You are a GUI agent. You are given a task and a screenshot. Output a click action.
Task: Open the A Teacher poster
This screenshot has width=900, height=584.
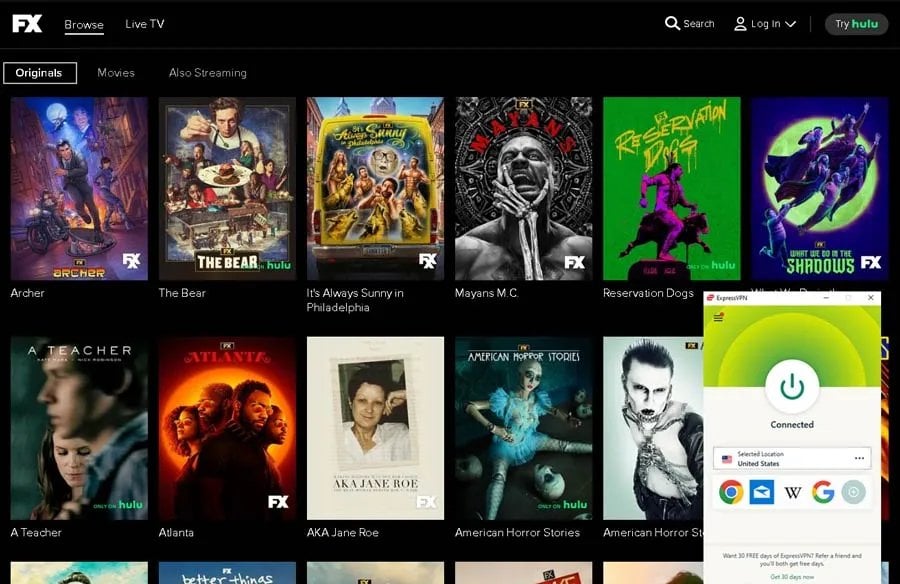coord(79,428)
